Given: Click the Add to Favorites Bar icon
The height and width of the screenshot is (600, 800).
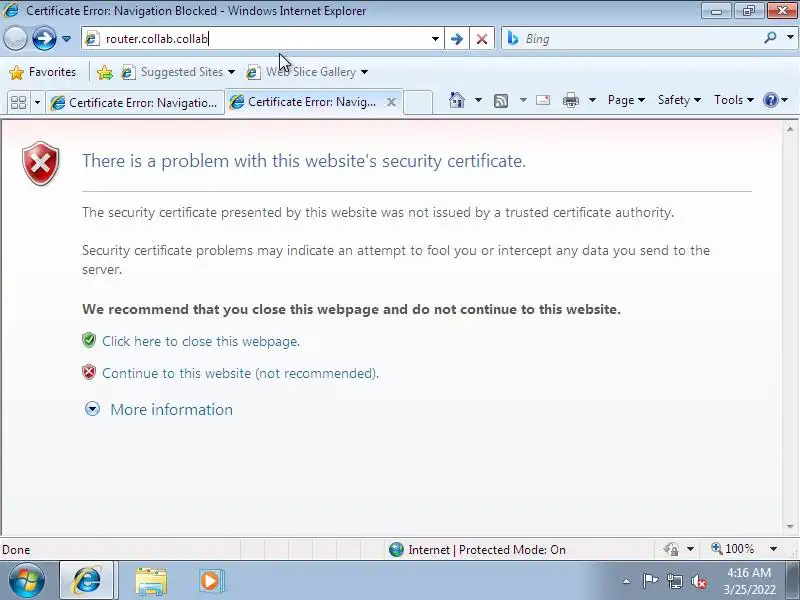Looking at the screenshot, I should click(x=105, y=72).
